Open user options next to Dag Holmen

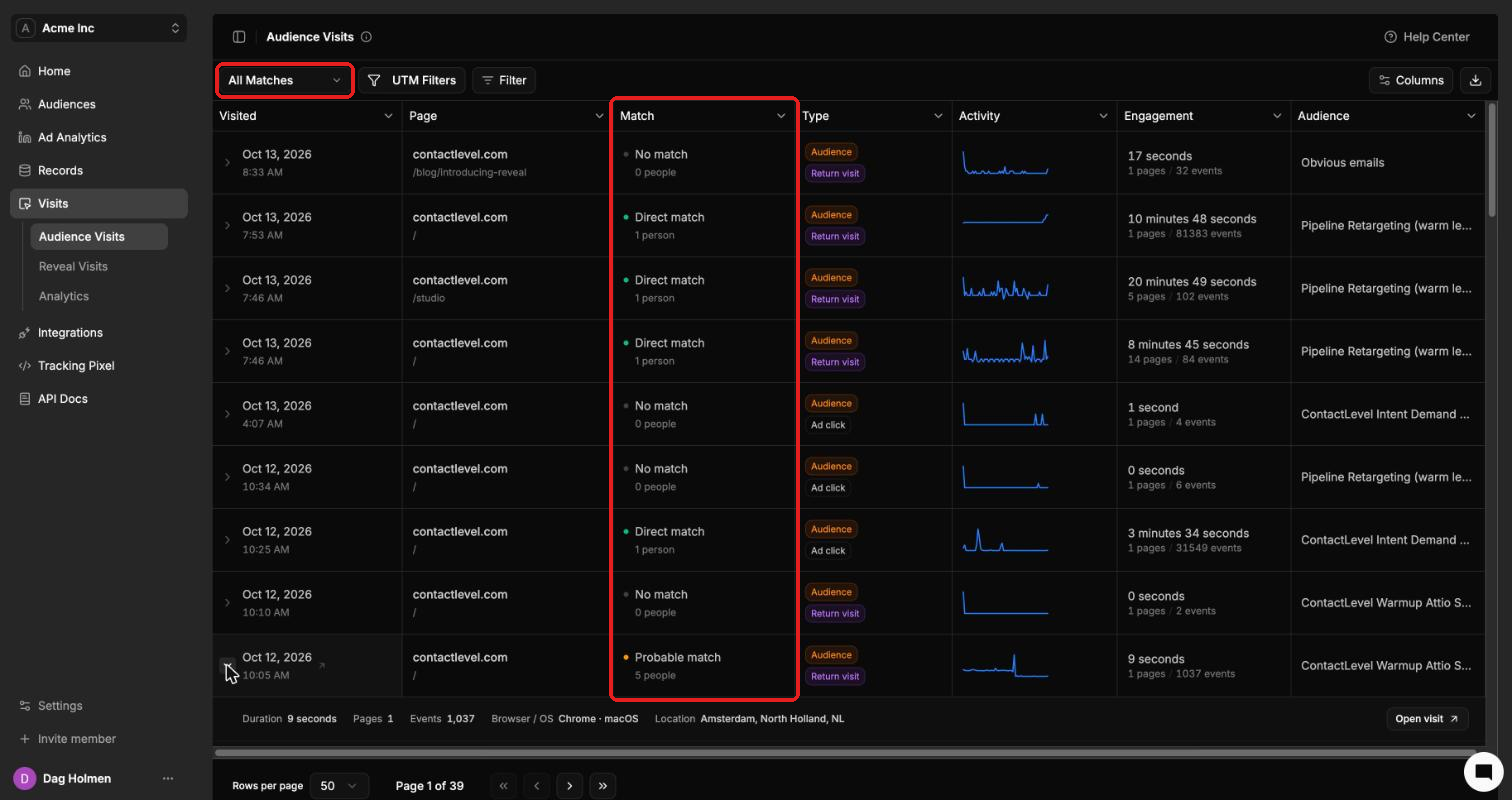168,778
